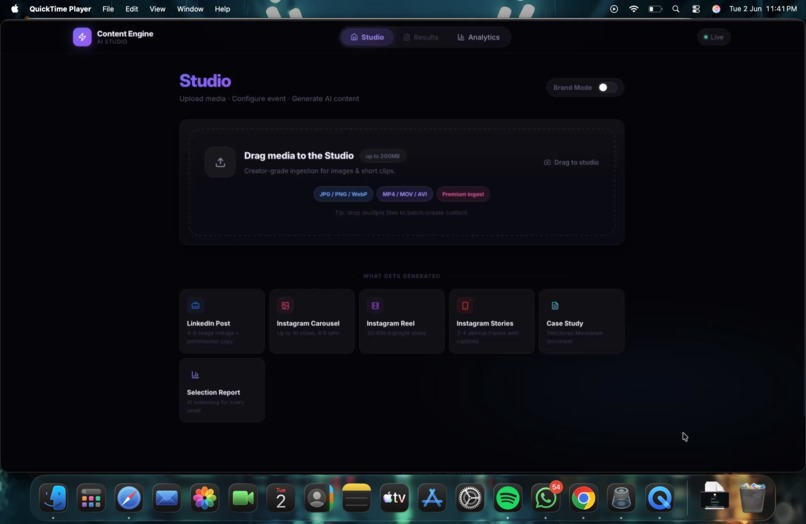Screen dimensions: 806x524
Task: Select the LinkedIn Post title
Action: [208, 323]
